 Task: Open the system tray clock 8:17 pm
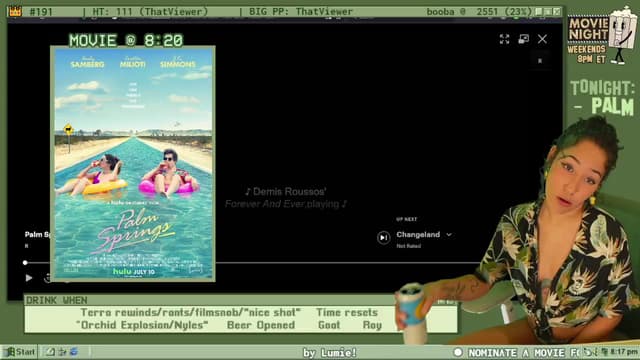tap(624, 351)
